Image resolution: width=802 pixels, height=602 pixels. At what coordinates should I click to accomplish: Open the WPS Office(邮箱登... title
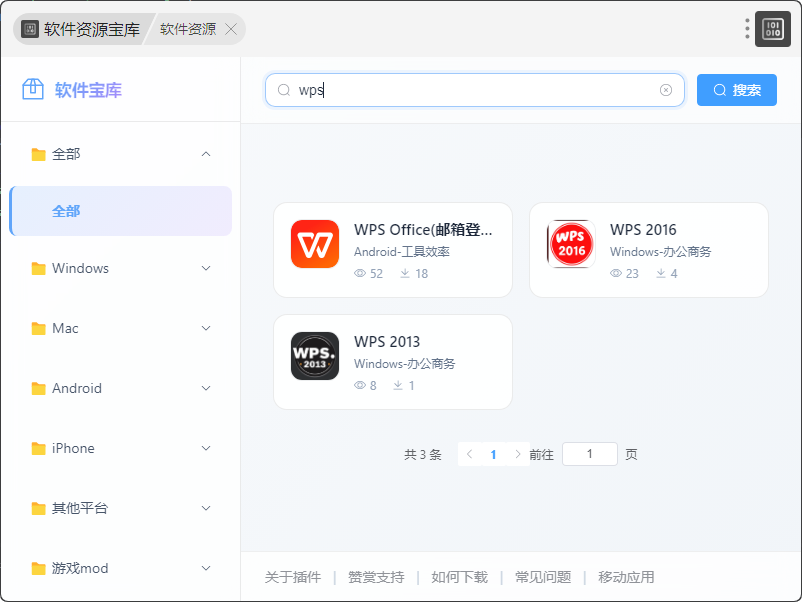point(423,230)
